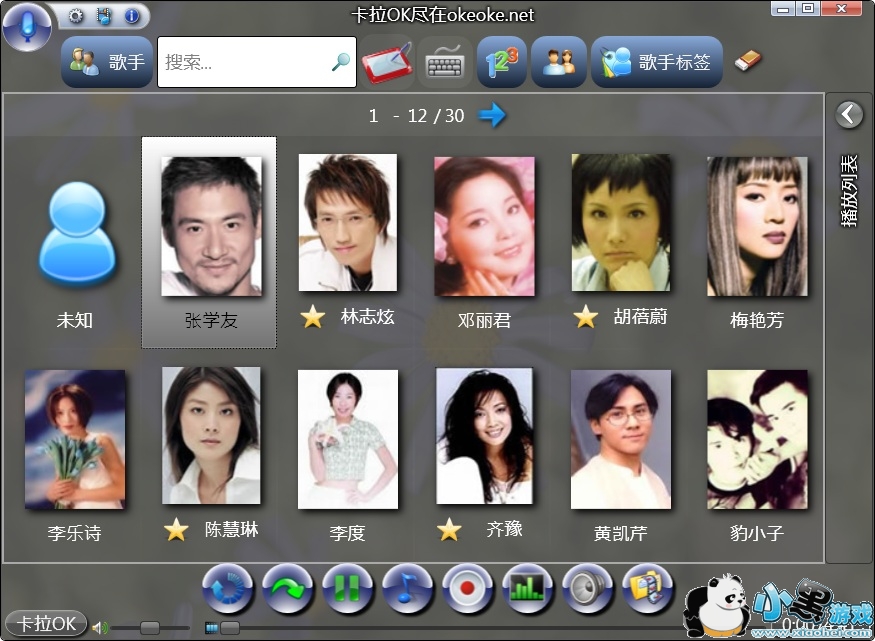Click the two-people singer group icon
The image size is (875, 641).
point(559,62)
